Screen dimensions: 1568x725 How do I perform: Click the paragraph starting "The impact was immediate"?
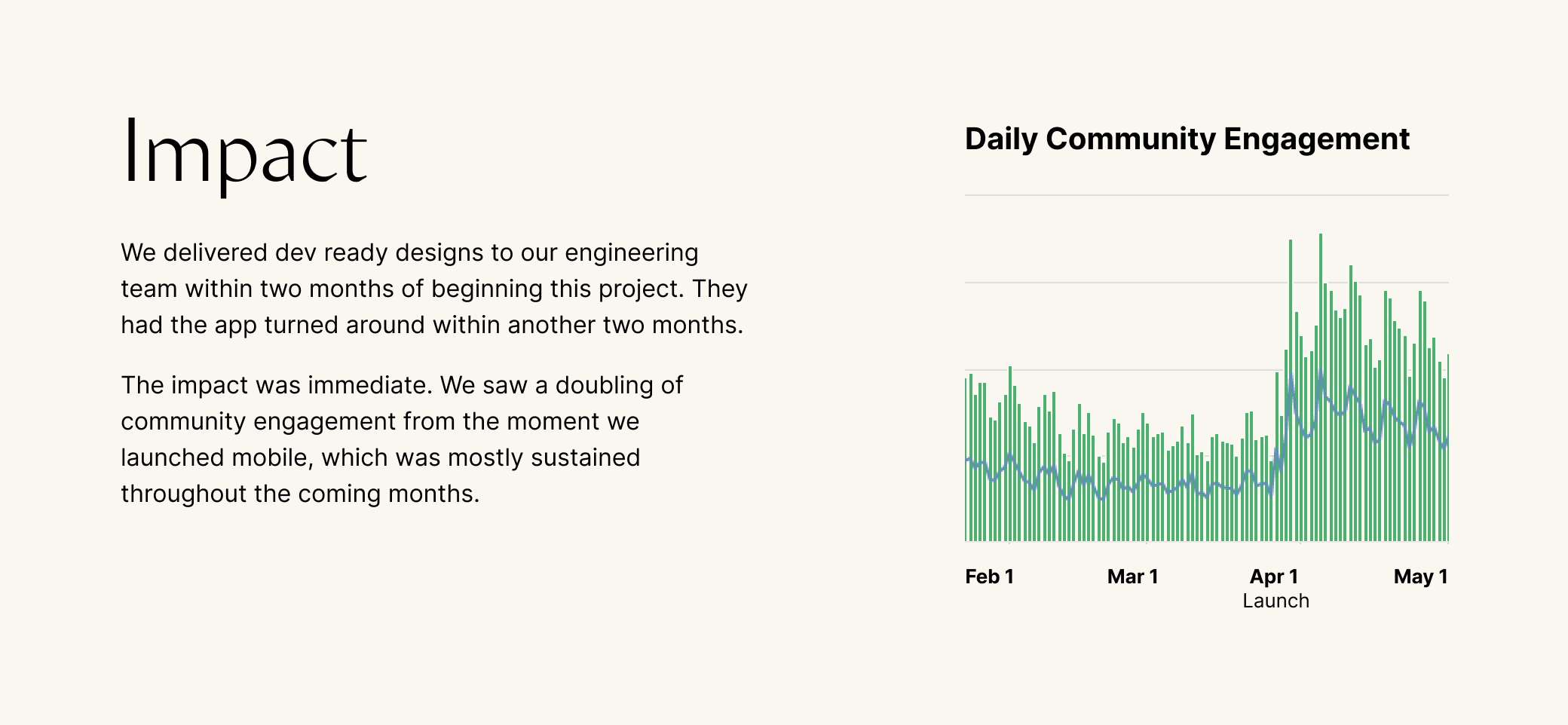[402, 439]
